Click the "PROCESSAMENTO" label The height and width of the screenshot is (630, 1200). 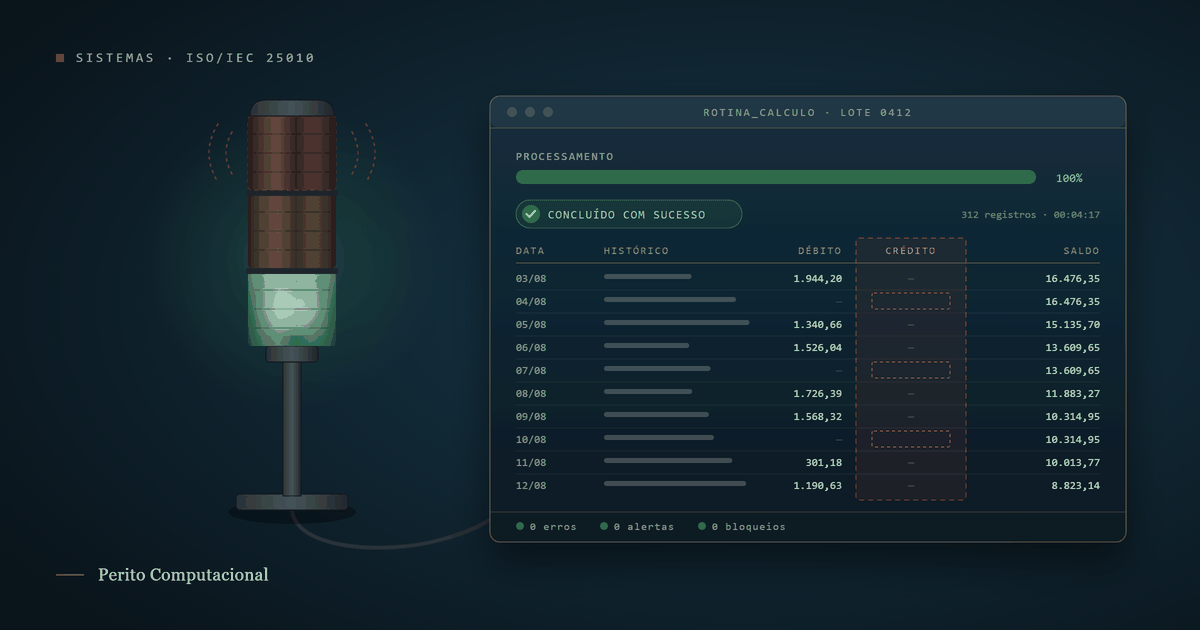click(x=565, y=157)
